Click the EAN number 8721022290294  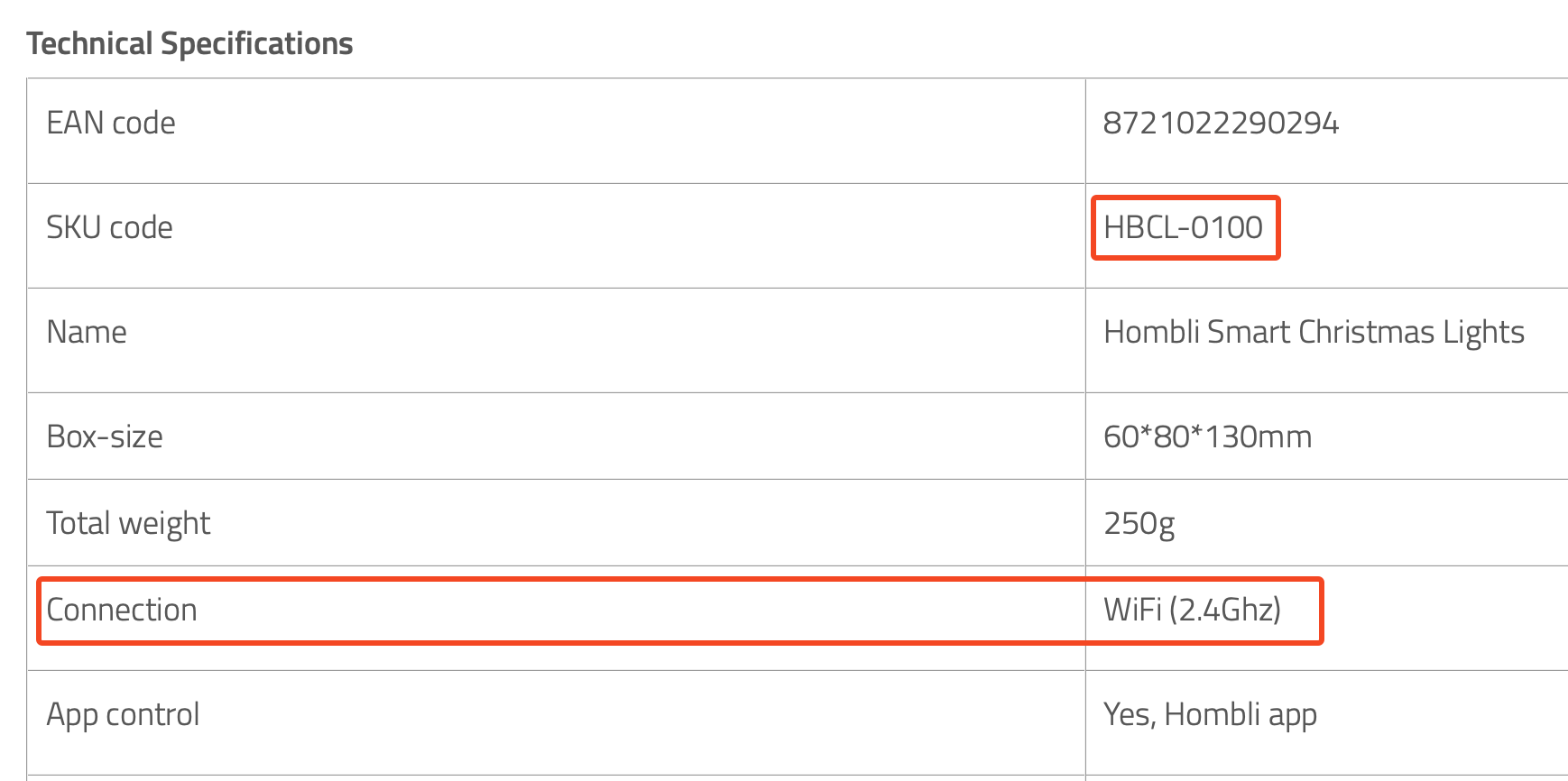[x=1221, y=123]
